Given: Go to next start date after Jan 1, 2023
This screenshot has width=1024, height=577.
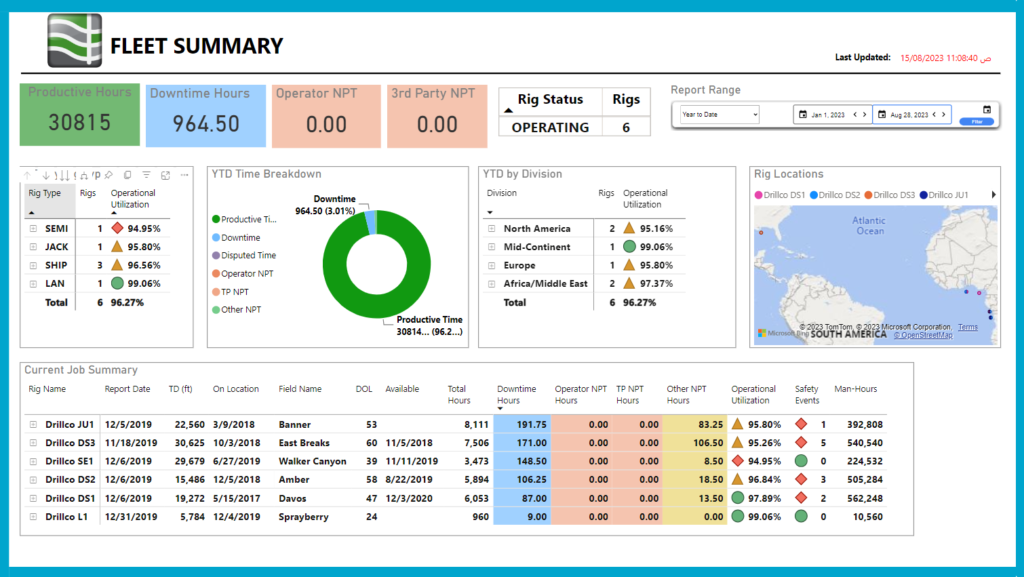Looking at the screenshot, I should [865, 114].
